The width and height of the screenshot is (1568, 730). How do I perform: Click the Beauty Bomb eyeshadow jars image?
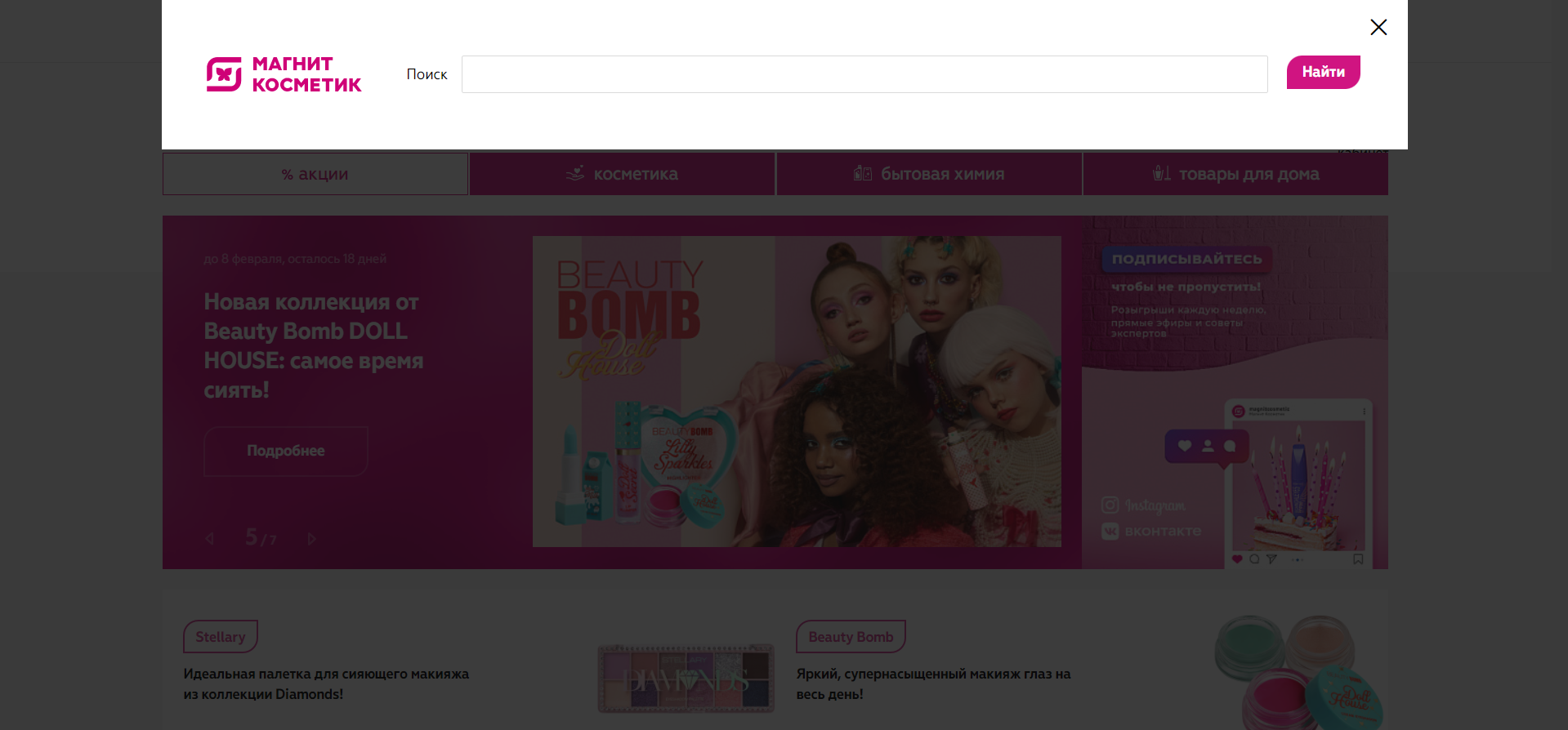1298,672
